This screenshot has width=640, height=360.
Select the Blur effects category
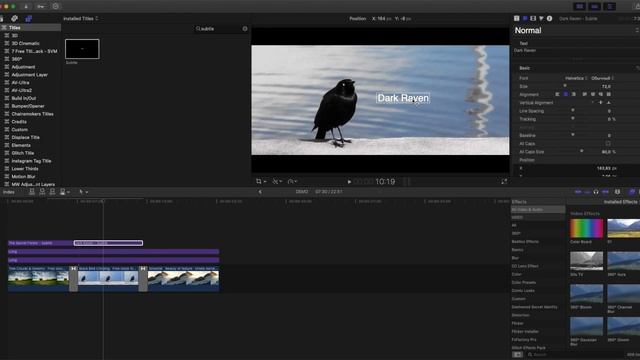pos(516,258)
